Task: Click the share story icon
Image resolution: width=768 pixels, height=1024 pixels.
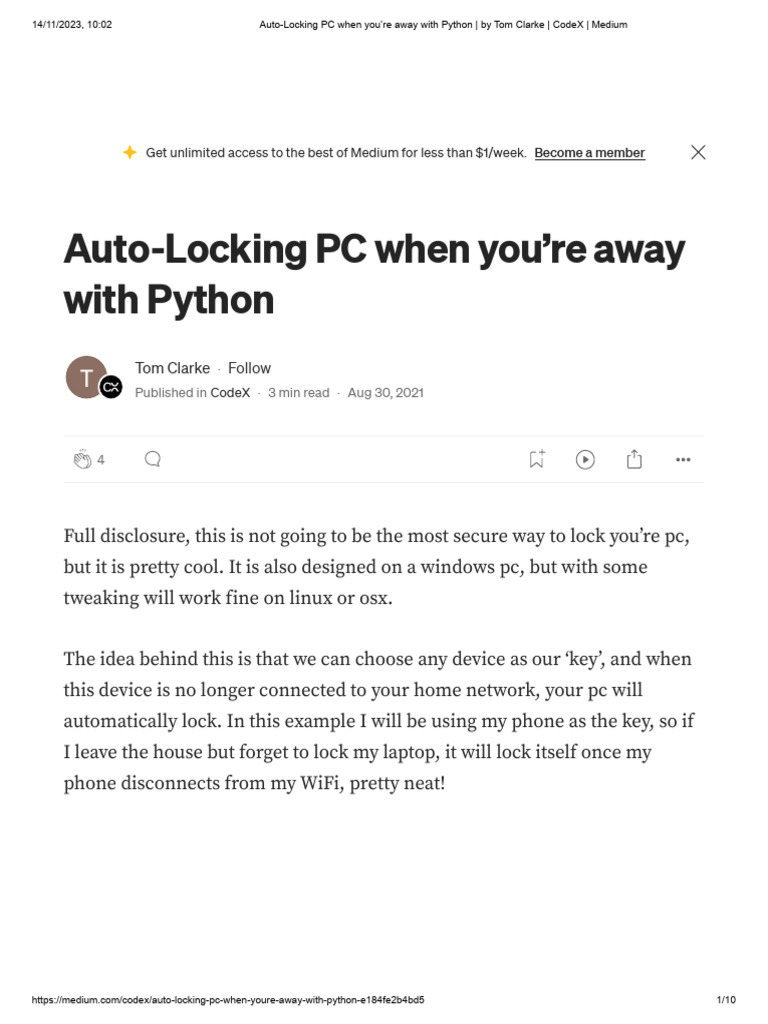Action: click(x=634, y=459)
